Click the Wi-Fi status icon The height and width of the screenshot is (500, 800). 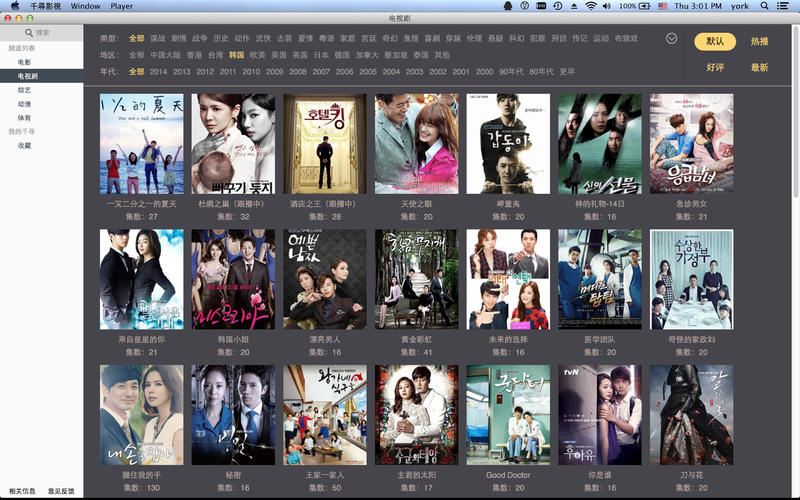click(590, 6)
